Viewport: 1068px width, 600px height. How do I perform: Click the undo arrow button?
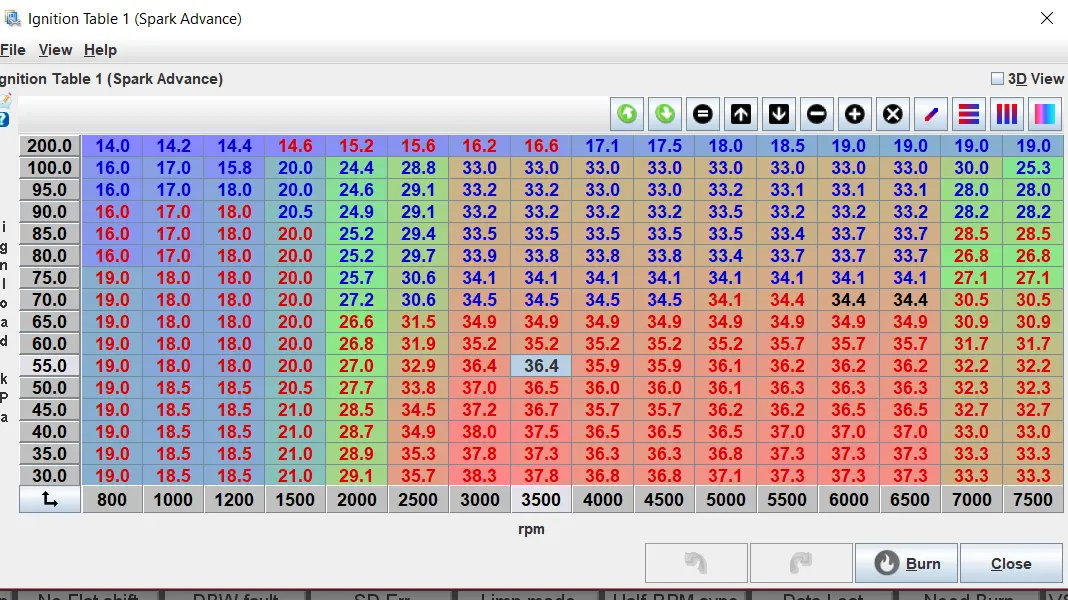click(696, 563)
